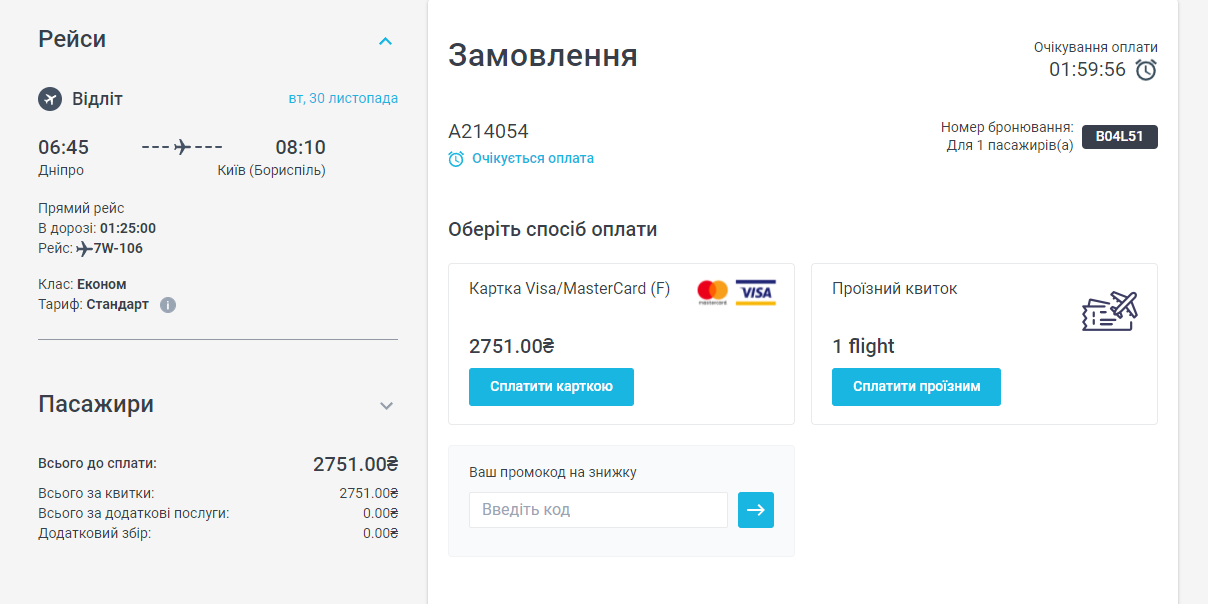Click the MasterCard logo icon
The width and height of the screenshot is (1208, 604).
click(713, 291)
